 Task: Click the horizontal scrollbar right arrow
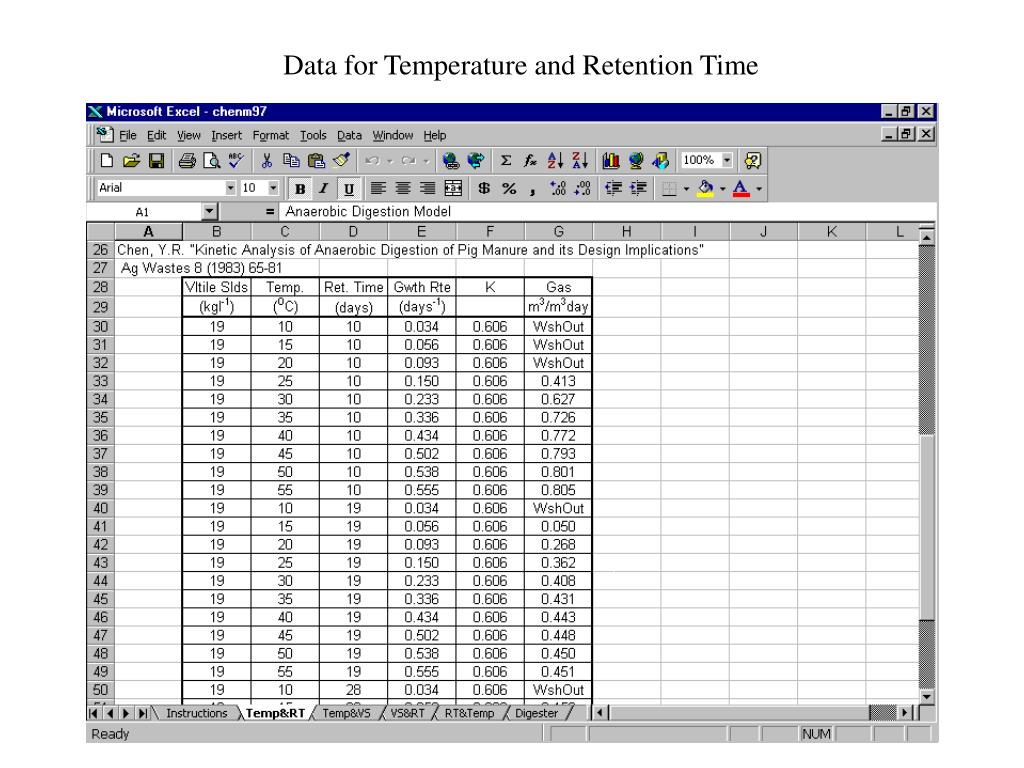pyautogui.click(x=905, y=713)
